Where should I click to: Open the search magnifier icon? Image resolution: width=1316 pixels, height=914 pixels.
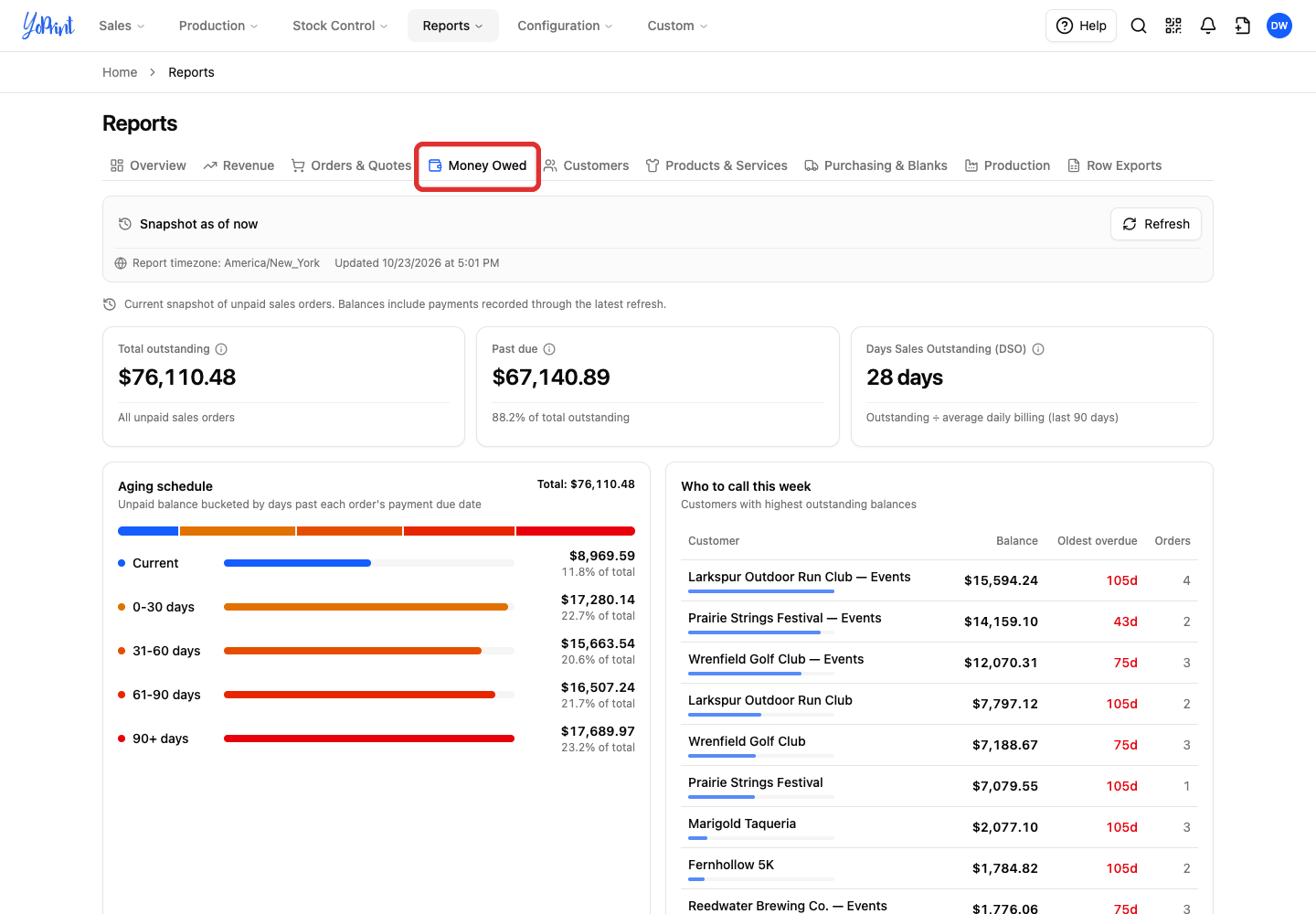(1139, 26)
